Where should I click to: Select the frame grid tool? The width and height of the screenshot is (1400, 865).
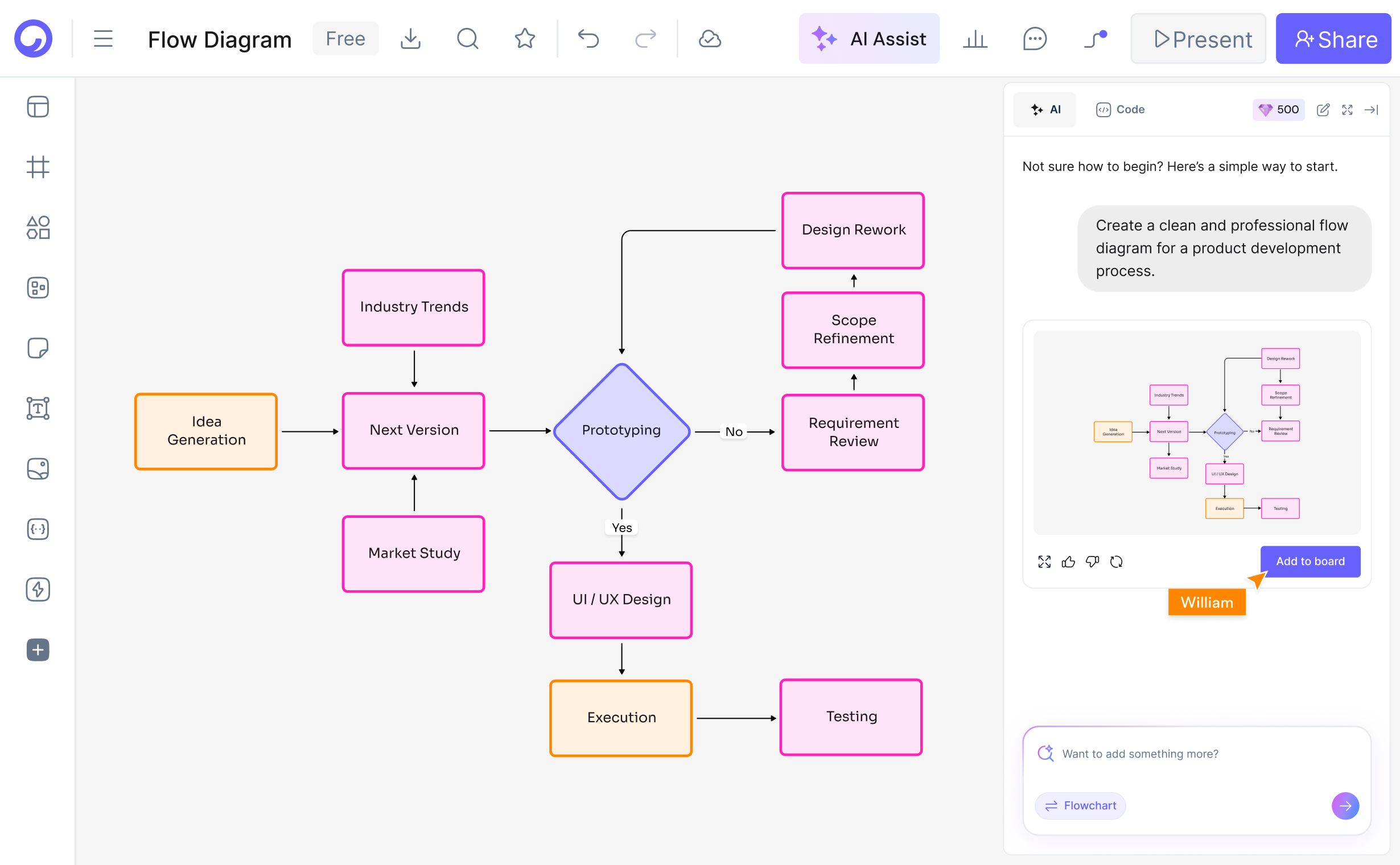pyautogui.click(x=38, y=167)
